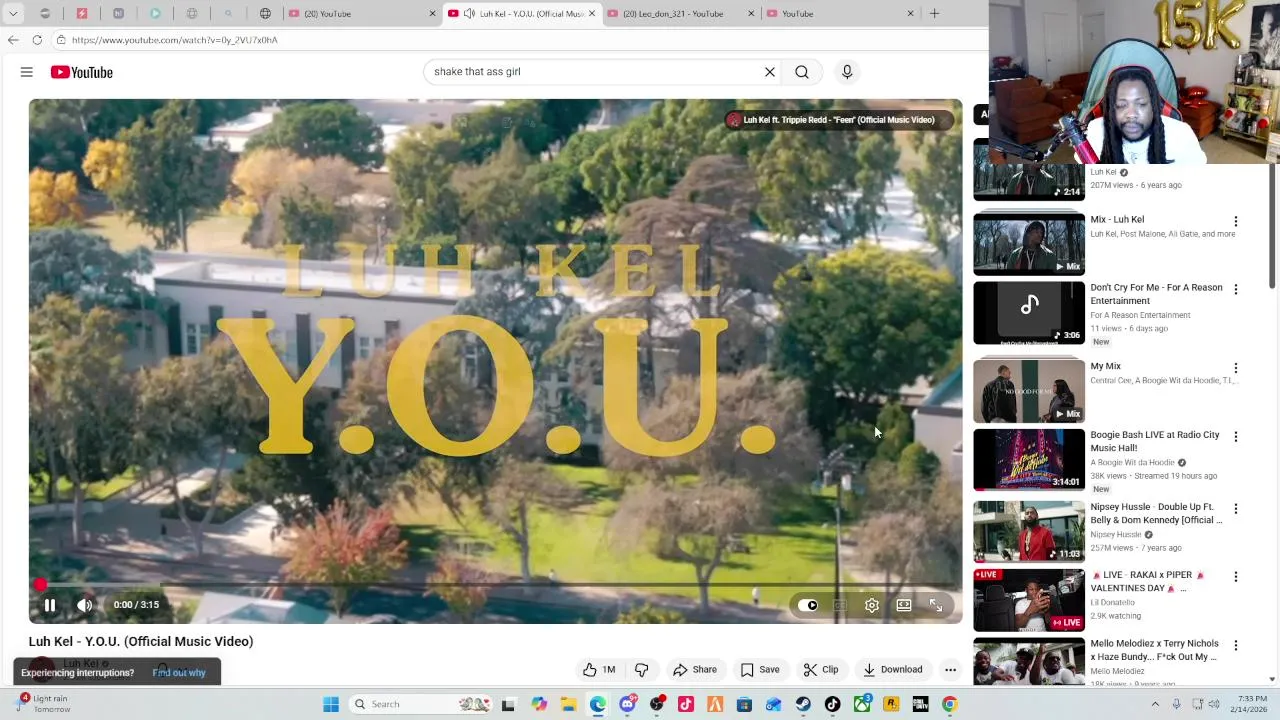Open a new browser tab
This screenshot has width=1280, height=720.
click(934, 14)
